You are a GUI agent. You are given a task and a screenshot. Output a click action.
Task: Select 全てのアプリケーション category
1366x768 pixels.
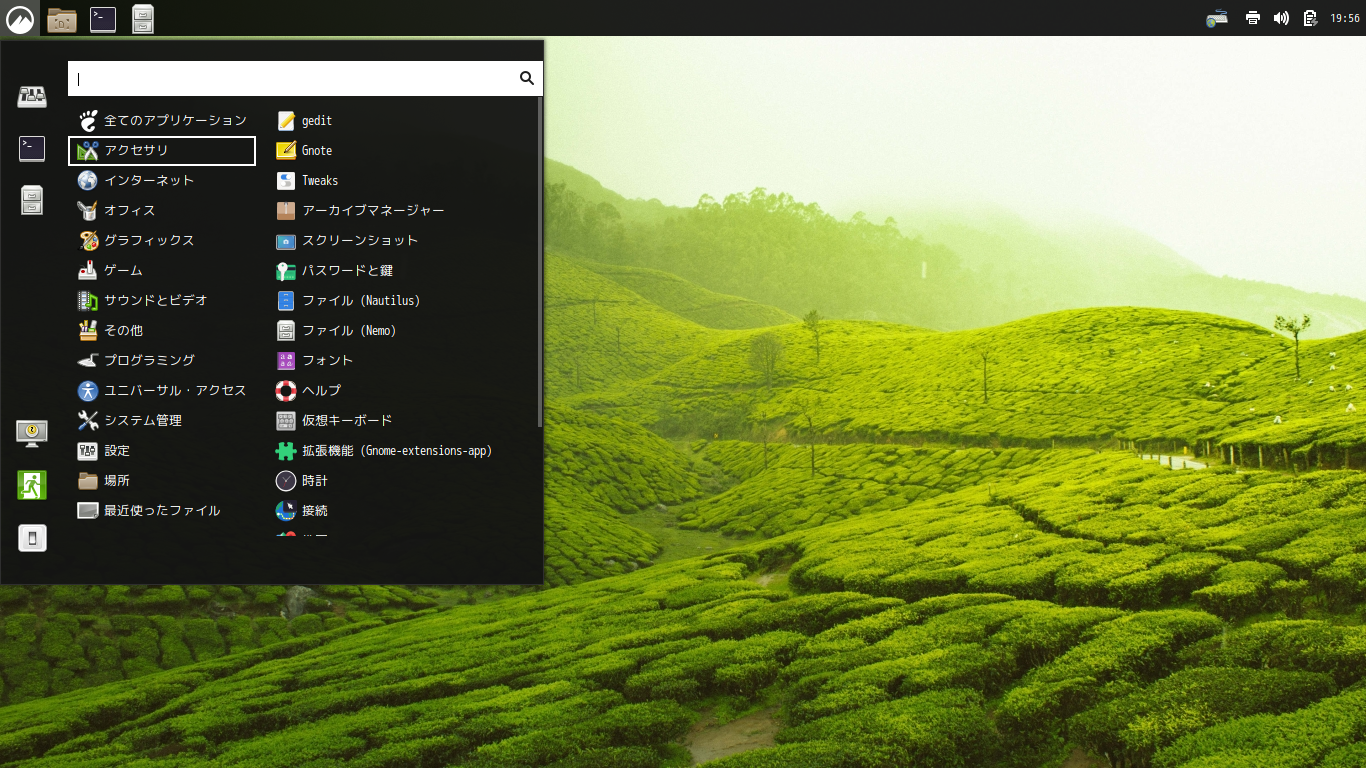(x=162, y=121)
